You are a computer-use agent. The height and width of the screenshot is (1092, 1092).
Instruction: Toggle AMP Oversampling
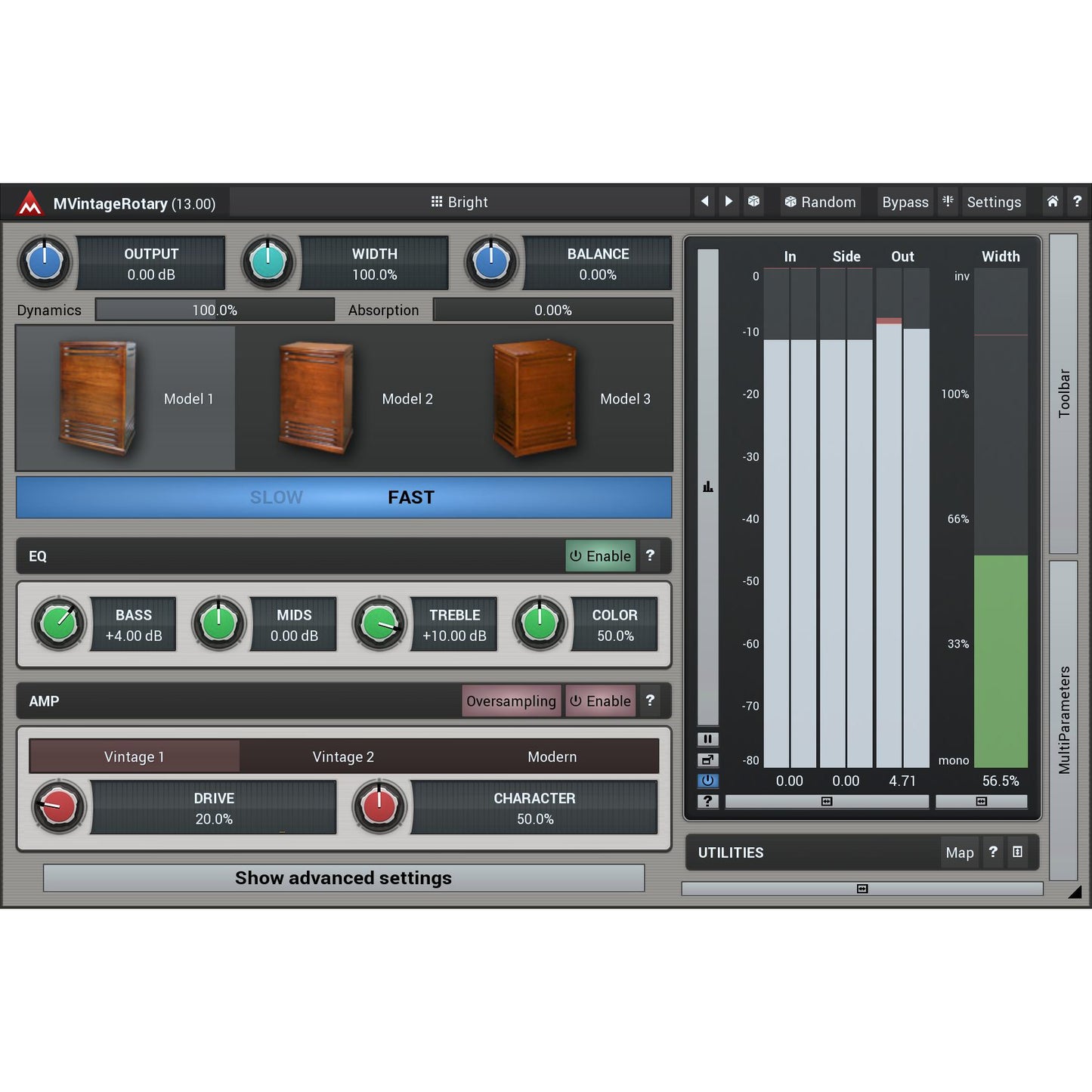pos(511,701)
